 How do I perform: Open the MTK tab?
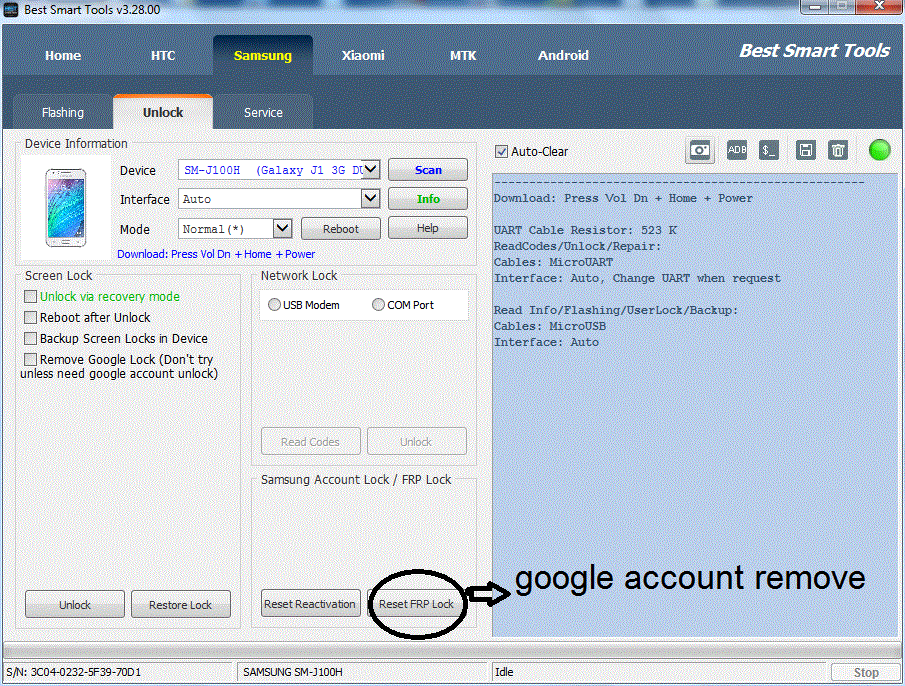click(463, 55)
